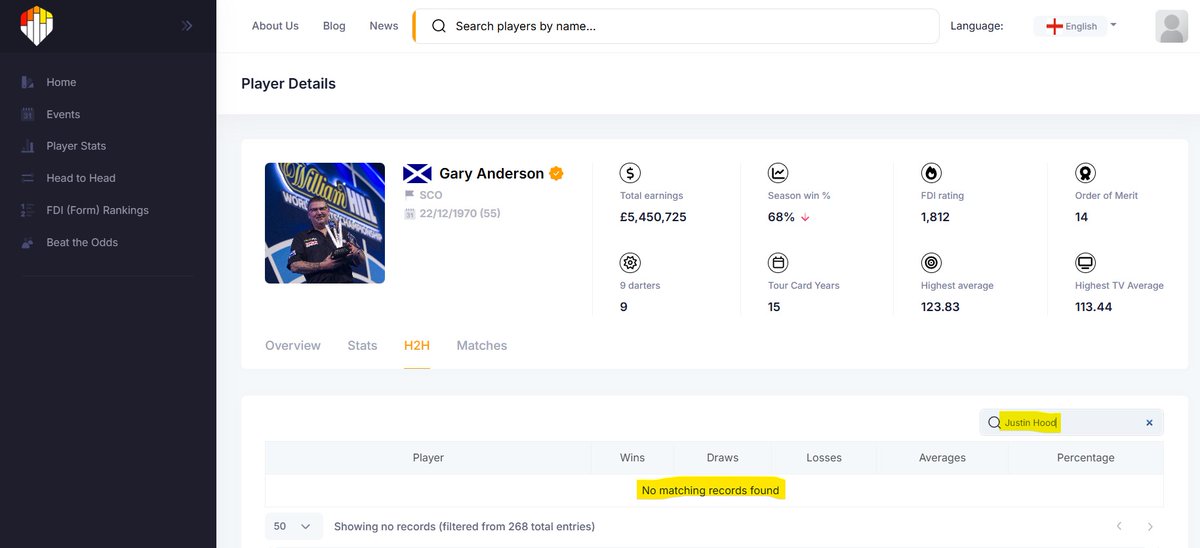Viewport: 1200px width, 548px height.
Task: Click the Scotland flag next to Gary Anderson
Action: pos(417,173)
